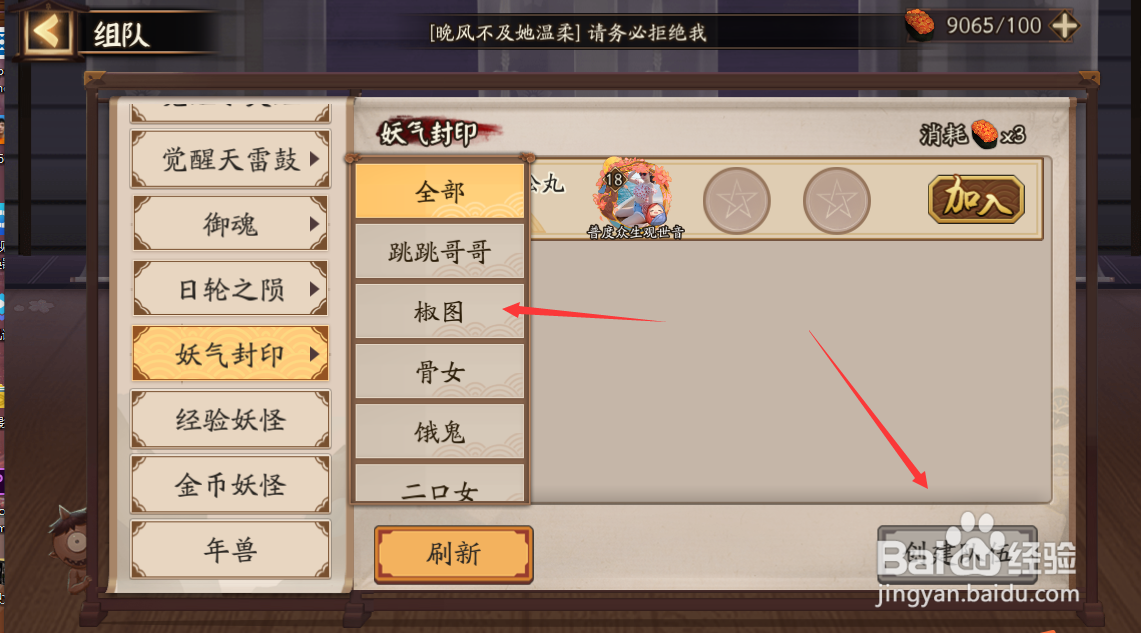Expand the 觉醒天雷鼓 category arrow
Viewport: 1141px width, 633px height.
pyautogui.click(x=314, y=159)
